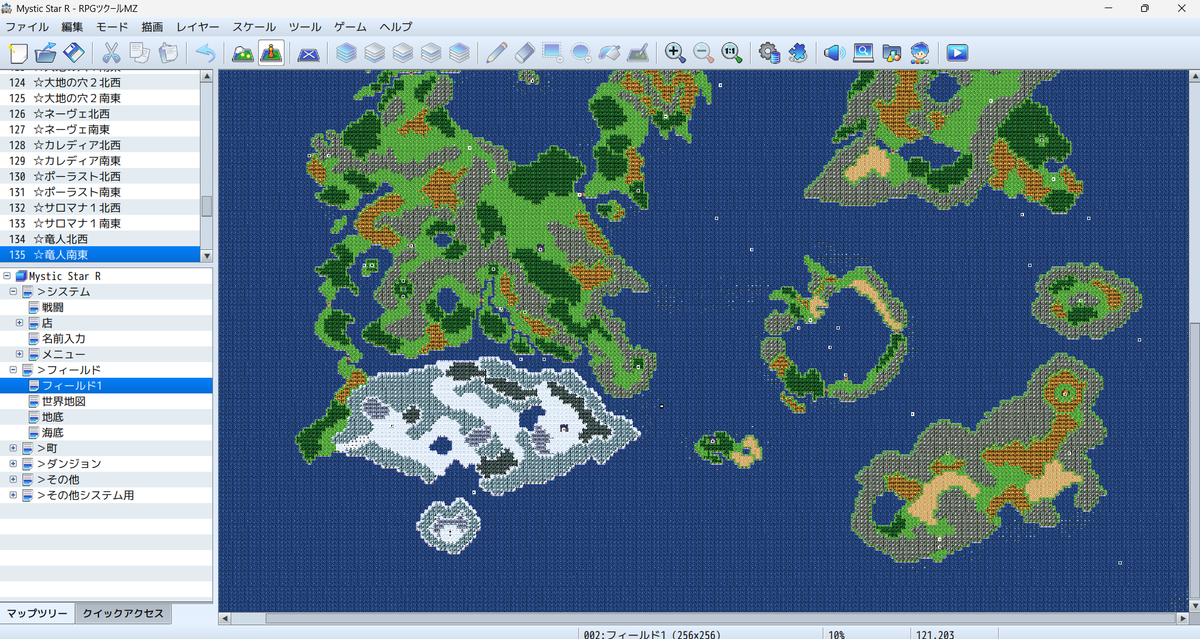Select the Pencil drawing tool

tap(496, 52)
